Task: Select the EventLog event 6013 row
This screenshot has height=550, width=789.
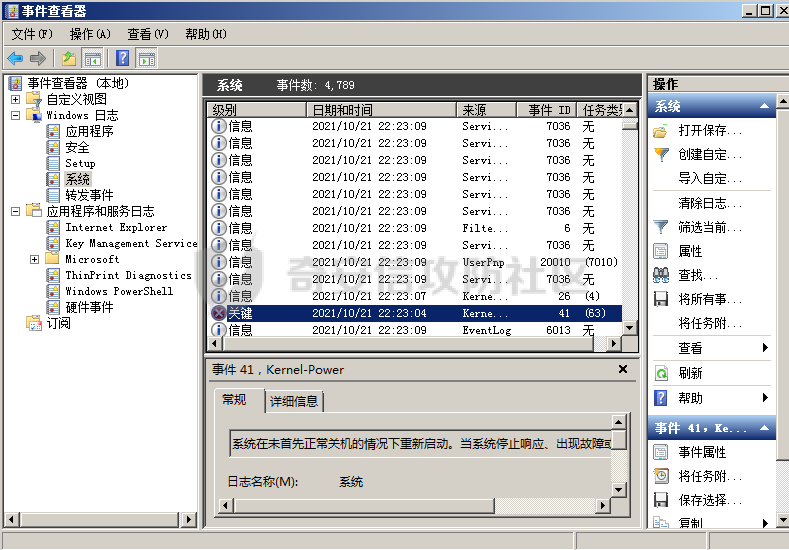Action: tap(415, 330)
